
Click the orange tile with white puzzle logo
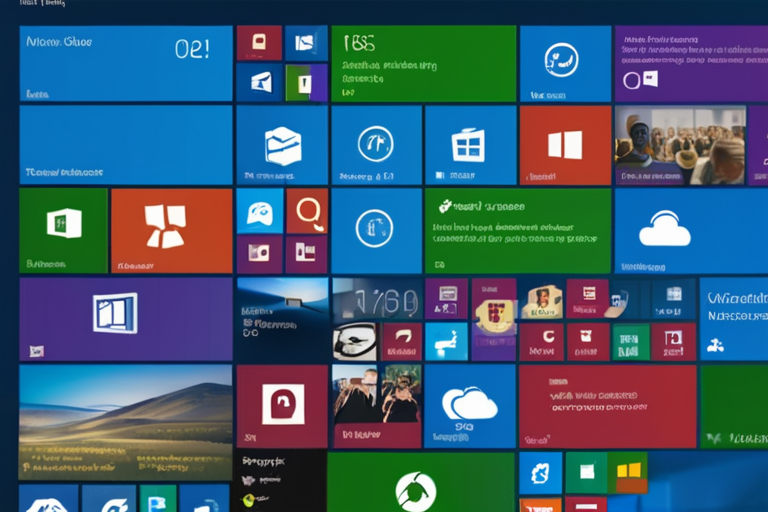point(171,230)
